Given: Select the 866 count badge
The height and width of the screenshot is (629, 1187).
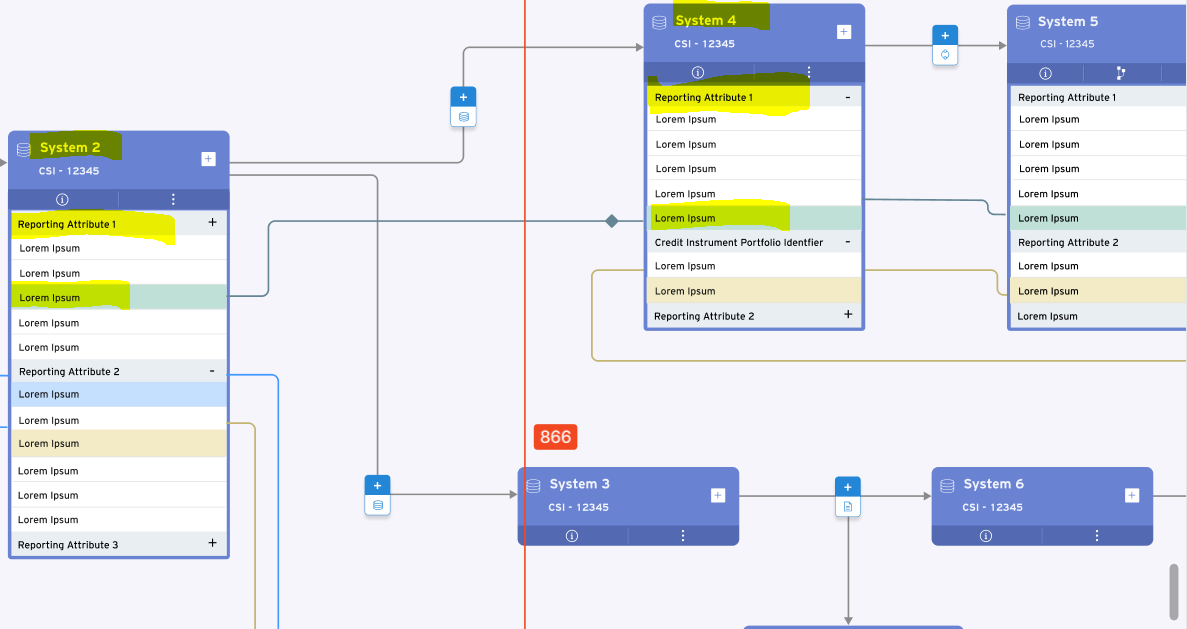Looking at the screenshot, I should click(x=554, y=436).
